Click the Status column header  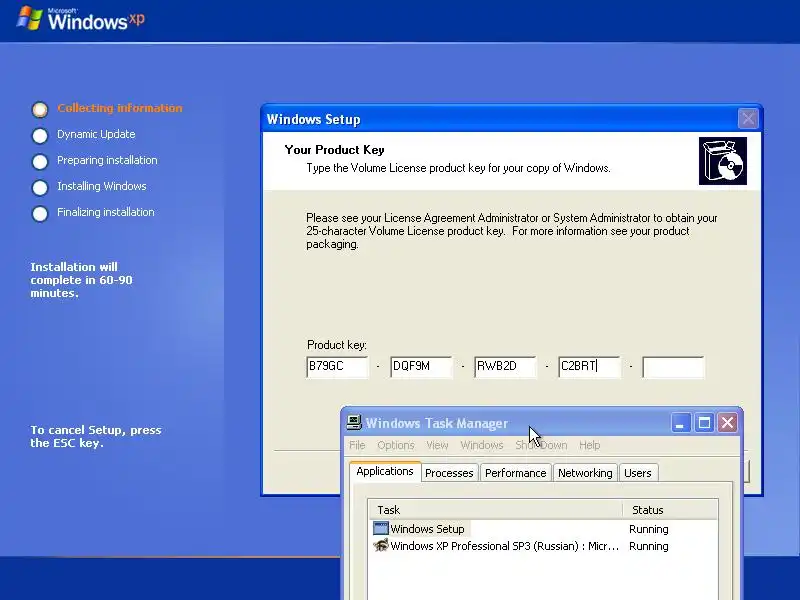click(x=670, y=510)
